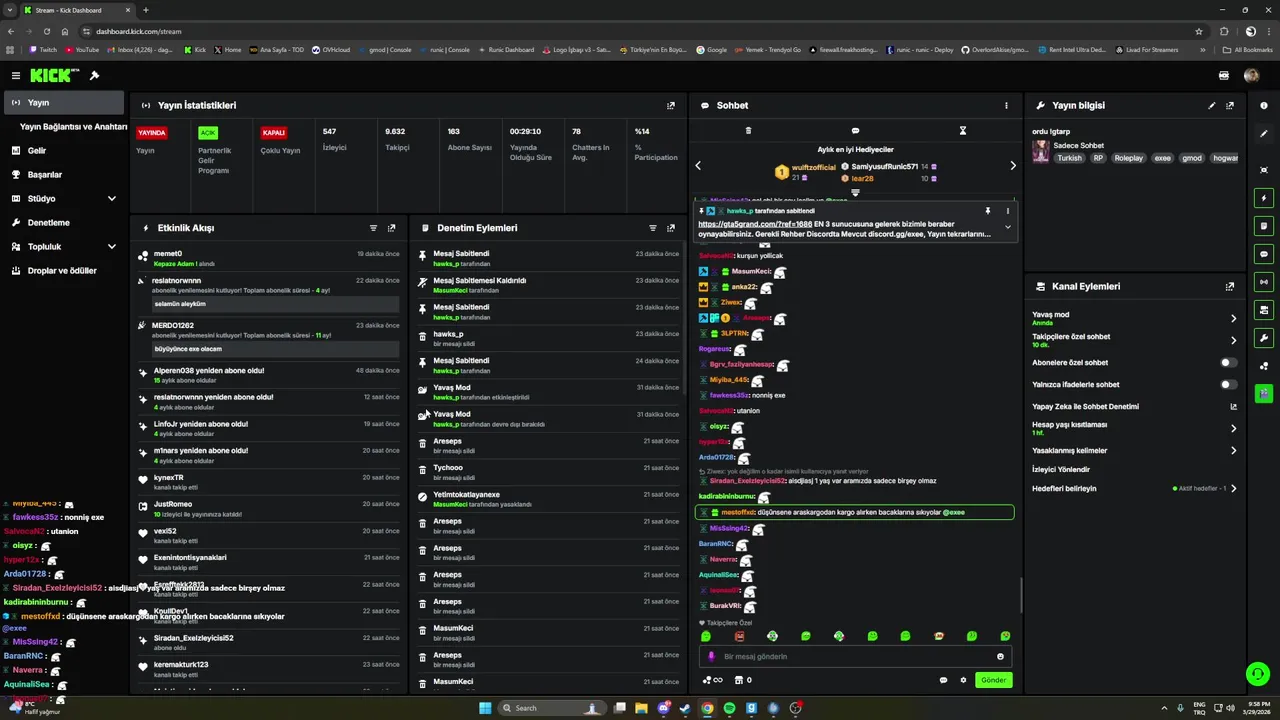The height and width of the screenshot is (720, 1280).
Task: Click the wrench icon in right sidebar
Action: coord(1264,338)
